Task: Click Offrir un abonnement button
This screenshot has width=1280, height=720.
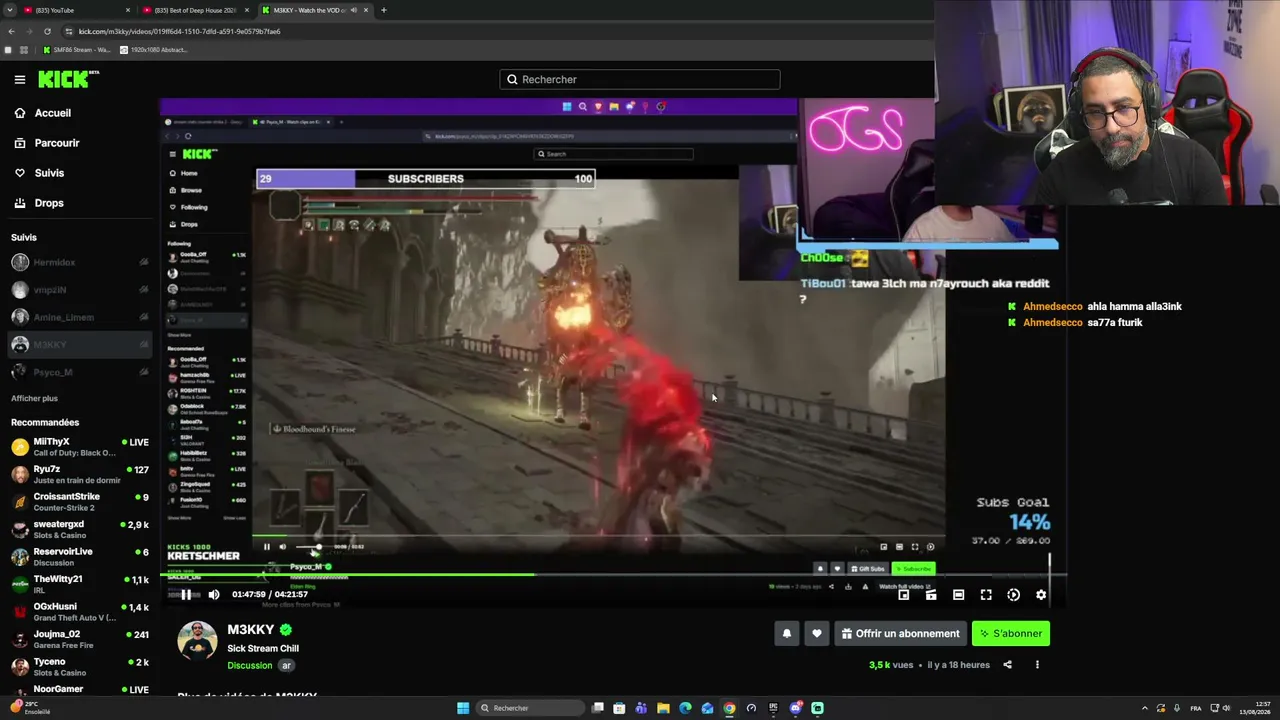Action: (x=900, y=633)
